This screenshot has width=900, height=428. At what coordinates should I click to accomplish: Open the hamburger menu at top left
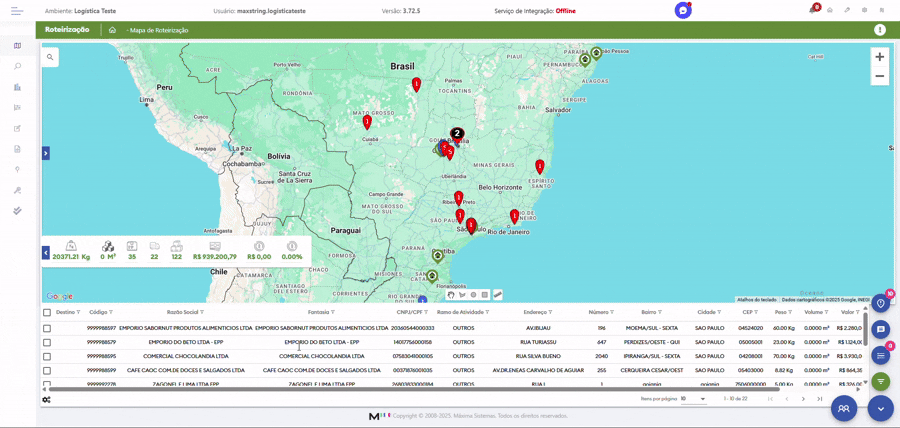pyautogui.click(x=17, y=11)
